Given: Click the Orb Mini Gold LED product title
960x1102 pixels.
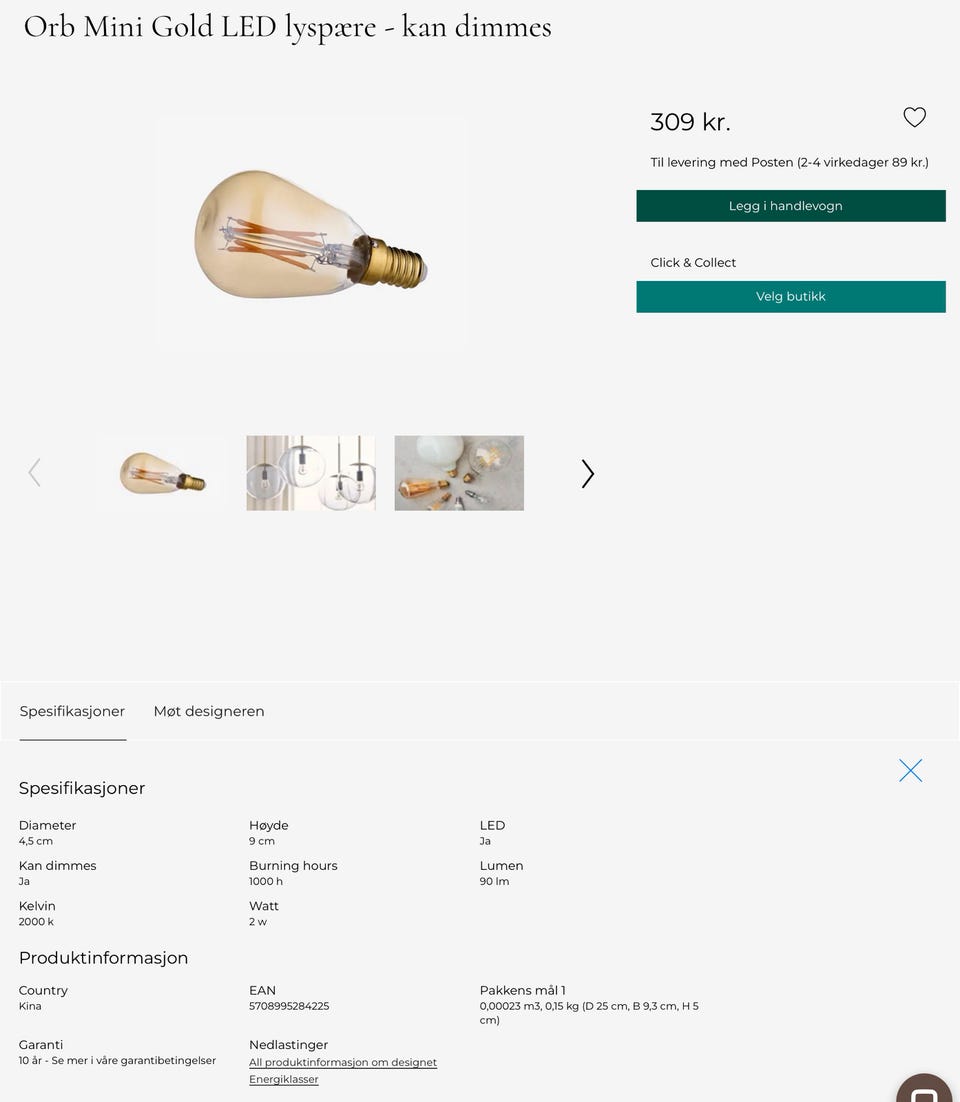Looking at the screenshot, I should coord(287,27).
